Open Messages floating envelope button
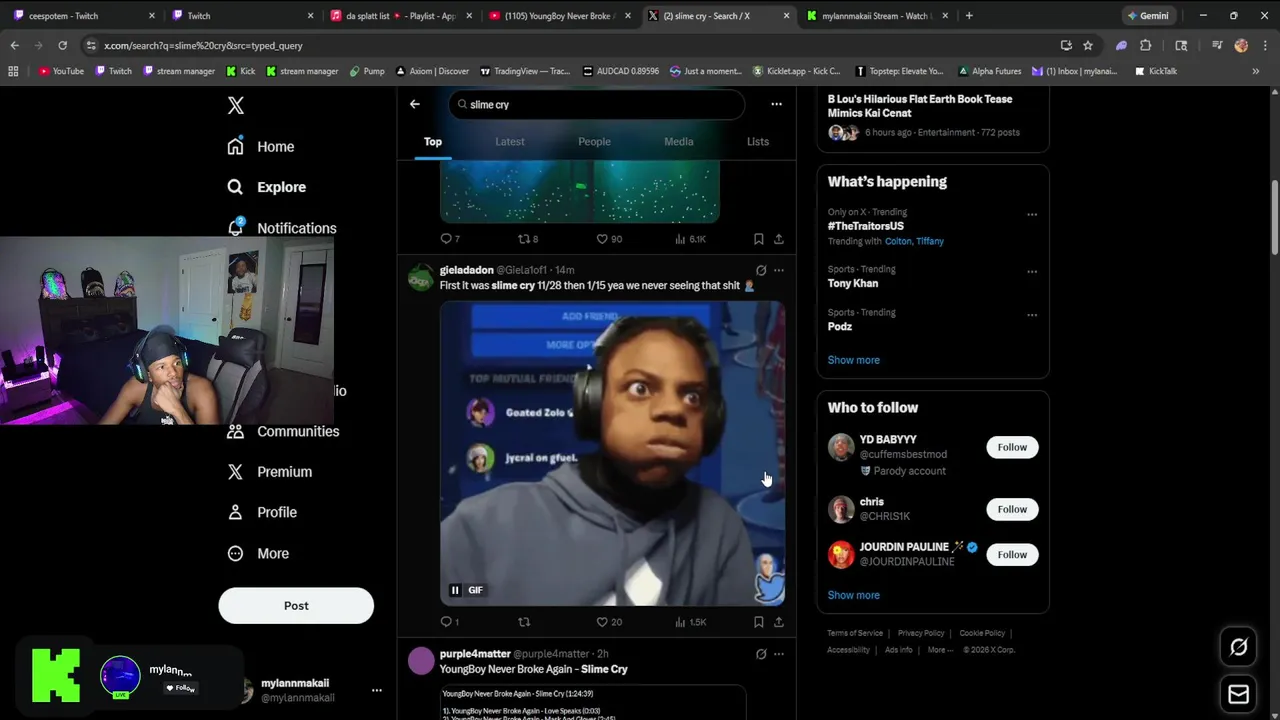This screenshot has width=1280, height=720. [x=1238, y=694]
